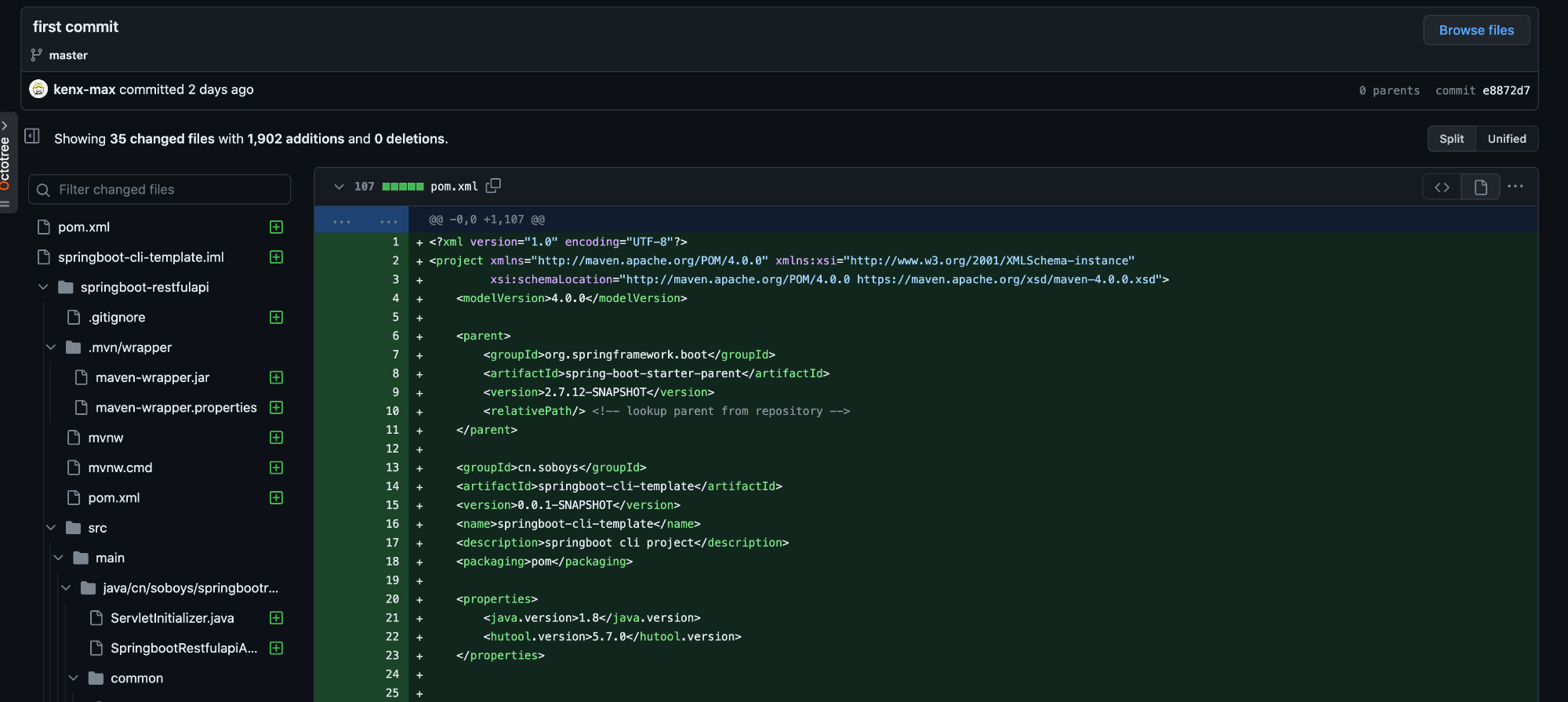Click added icon beside .gitignore

(276, 317)
